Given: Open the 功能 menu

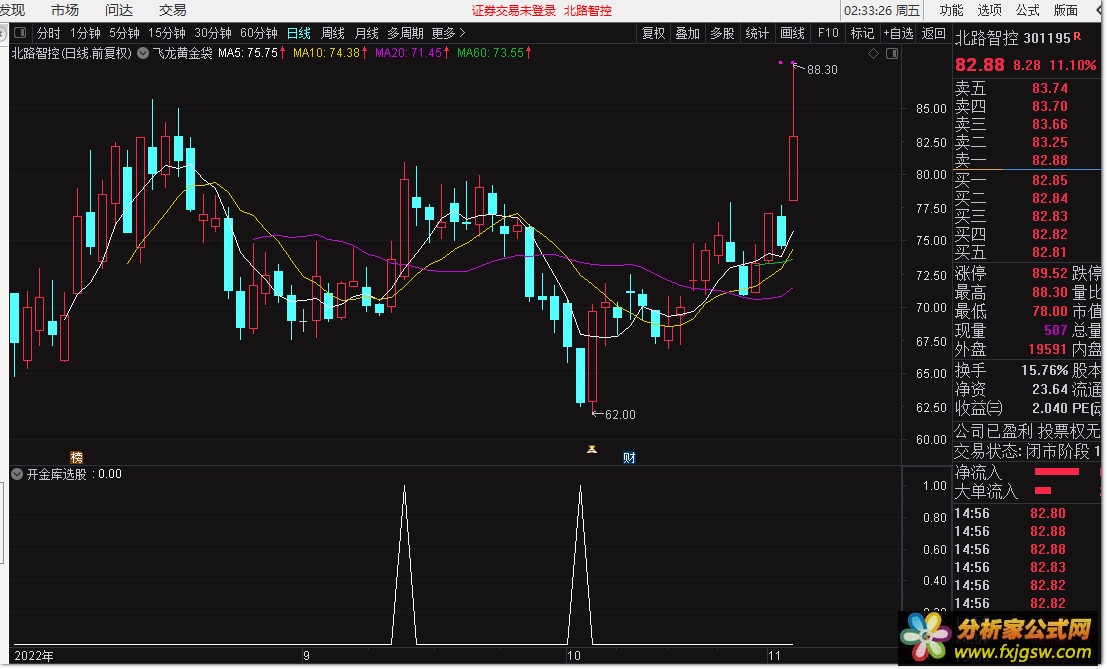Looking at the screenshot, I should tap(951, 10).
